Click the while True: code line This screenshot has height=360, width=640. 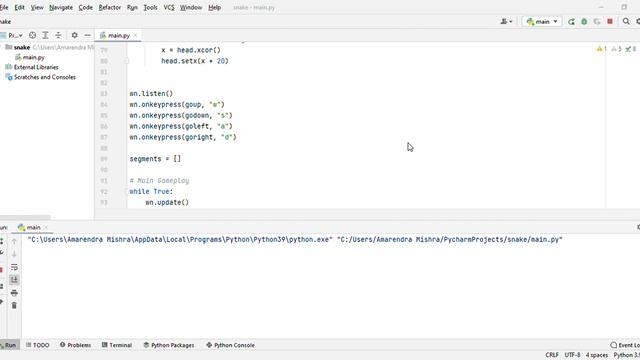[151, 191]
